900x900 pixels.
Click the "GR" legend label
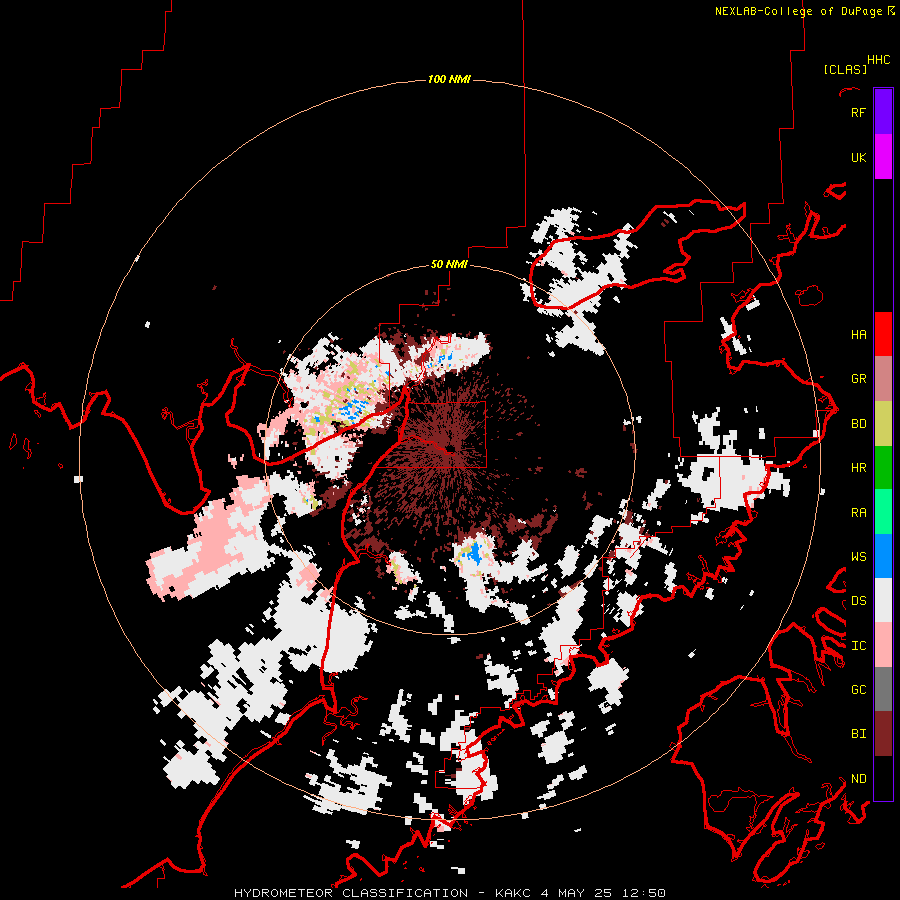coord(858,379)
